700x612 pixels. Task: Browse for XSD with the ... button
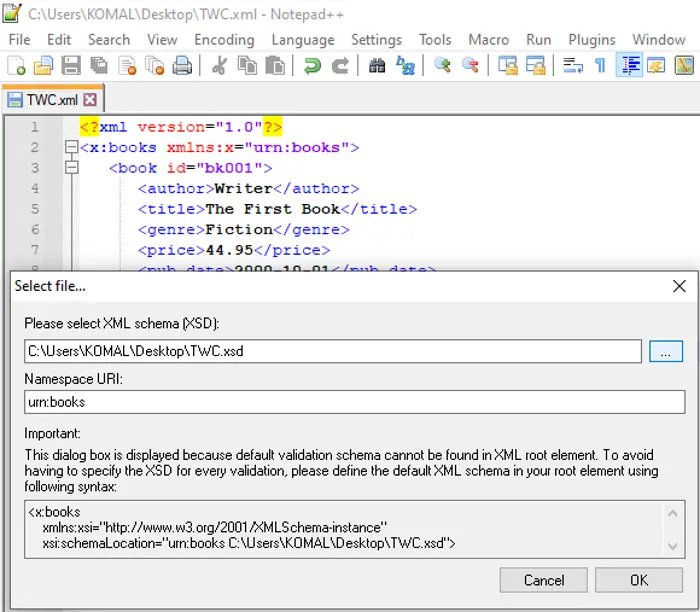coord(666,351)
